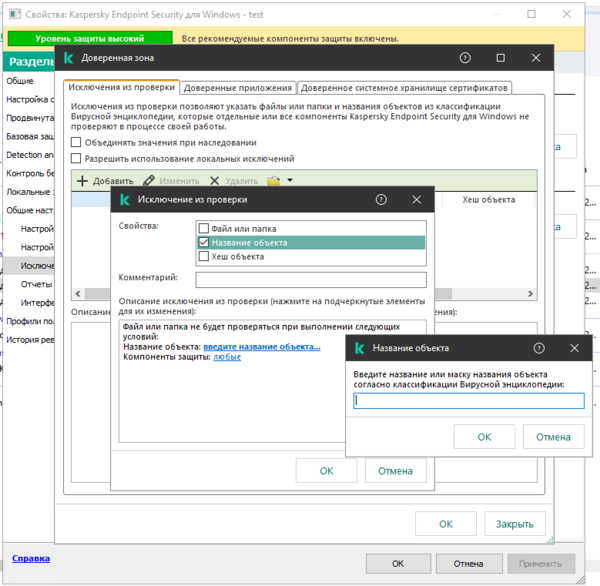This screenshot has height=586, width=600.
Task: Close the Название объекта dialog with X
Action: (574, 348)
